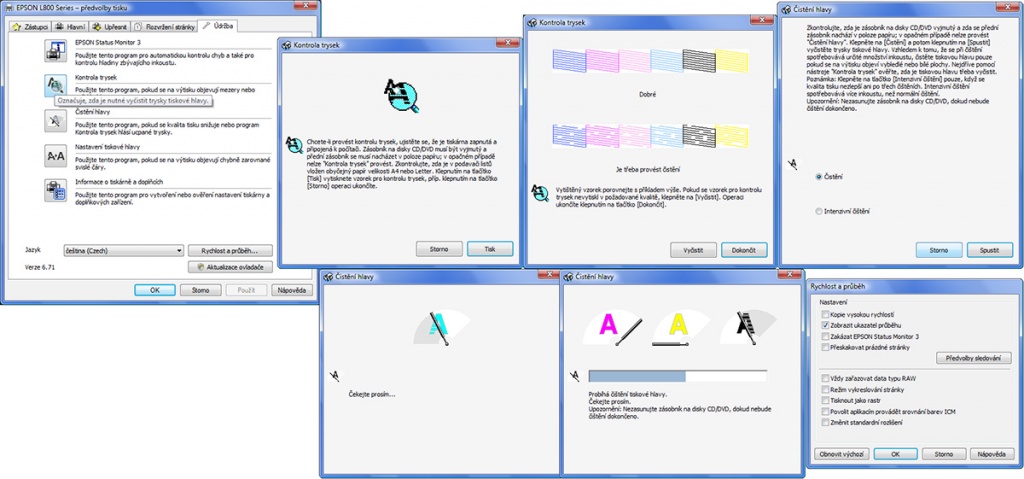Click wiper icon left of Čištění radio options
Screen dimensions: 1024x479
pyautogui.click(x=793, y=163)
